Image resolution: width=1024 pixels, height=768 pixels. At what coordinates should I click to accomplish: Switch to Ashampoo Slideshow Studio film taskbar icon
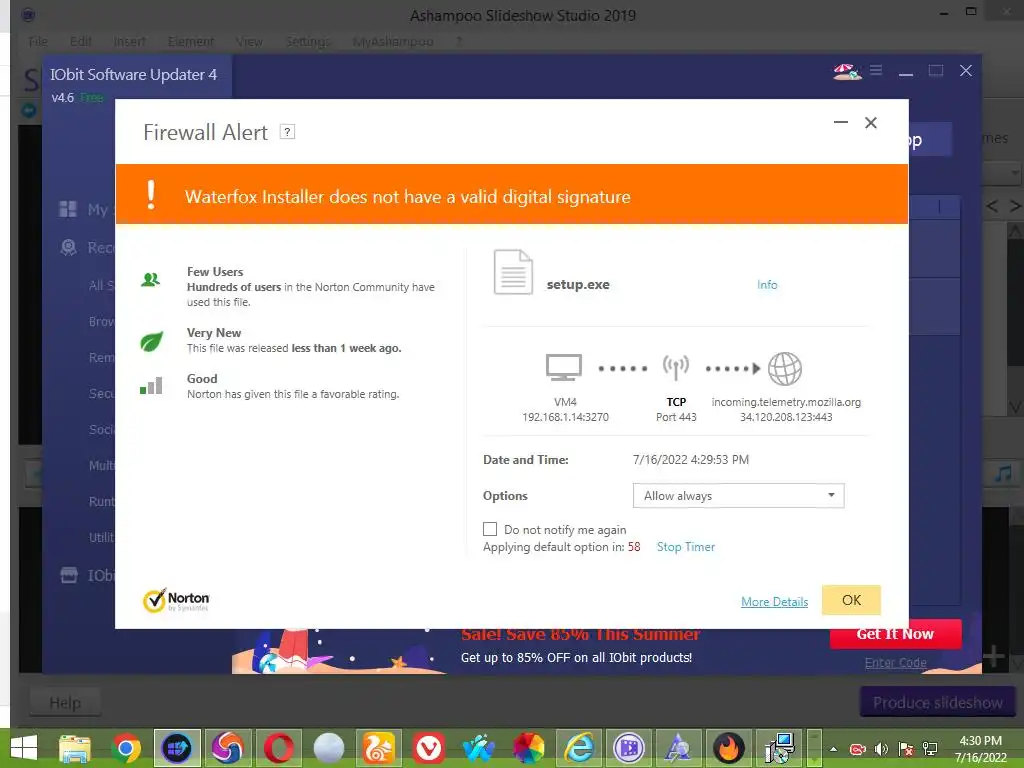(629, 748)
